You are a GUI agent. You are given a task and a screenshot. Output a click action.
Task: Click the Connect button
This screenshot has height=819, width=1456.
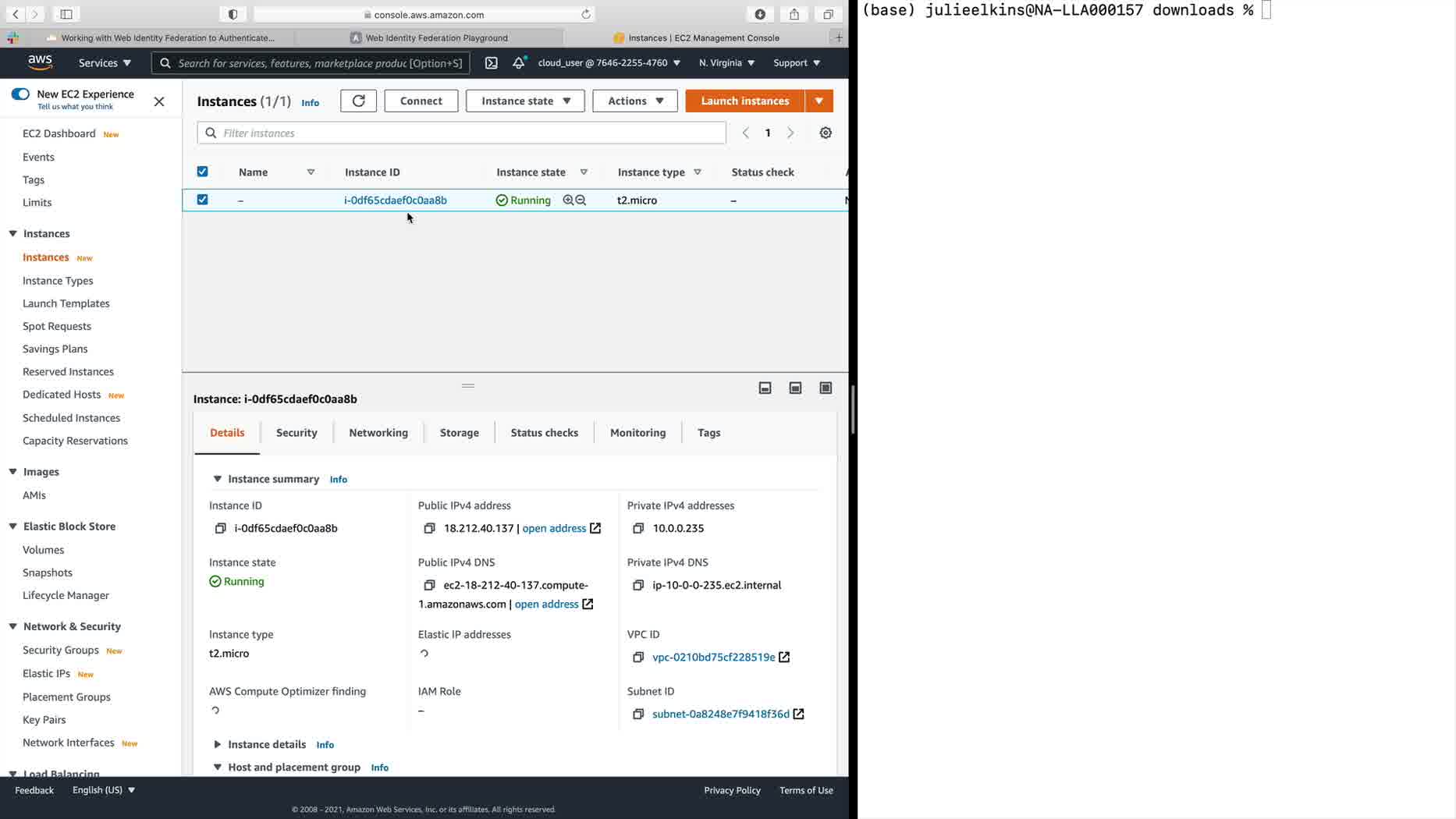click(x=421, y=101)
